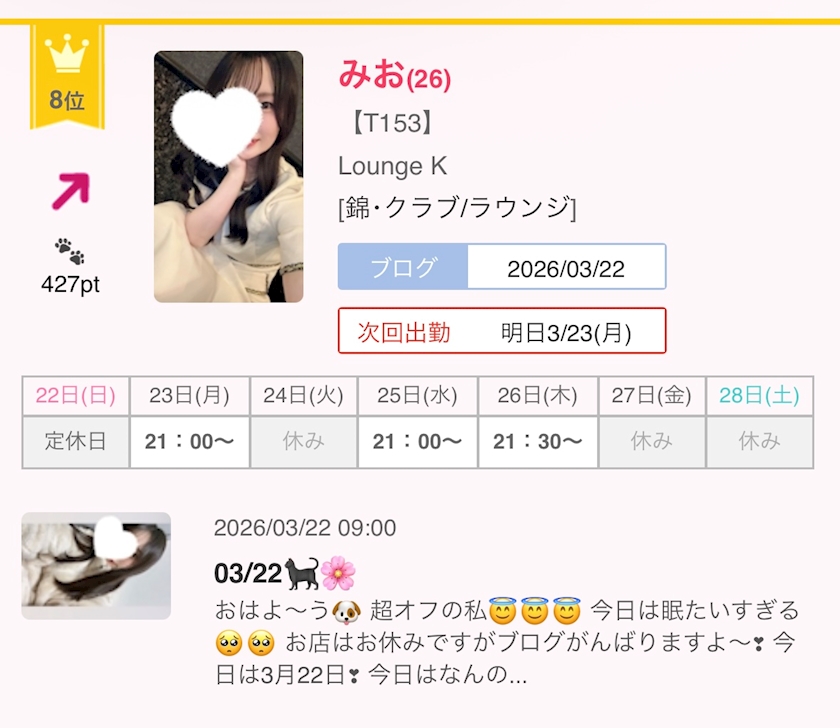This screenshot has height=728, width=840.
Task: Click the pink upward trend arrow
Action: 71,191
